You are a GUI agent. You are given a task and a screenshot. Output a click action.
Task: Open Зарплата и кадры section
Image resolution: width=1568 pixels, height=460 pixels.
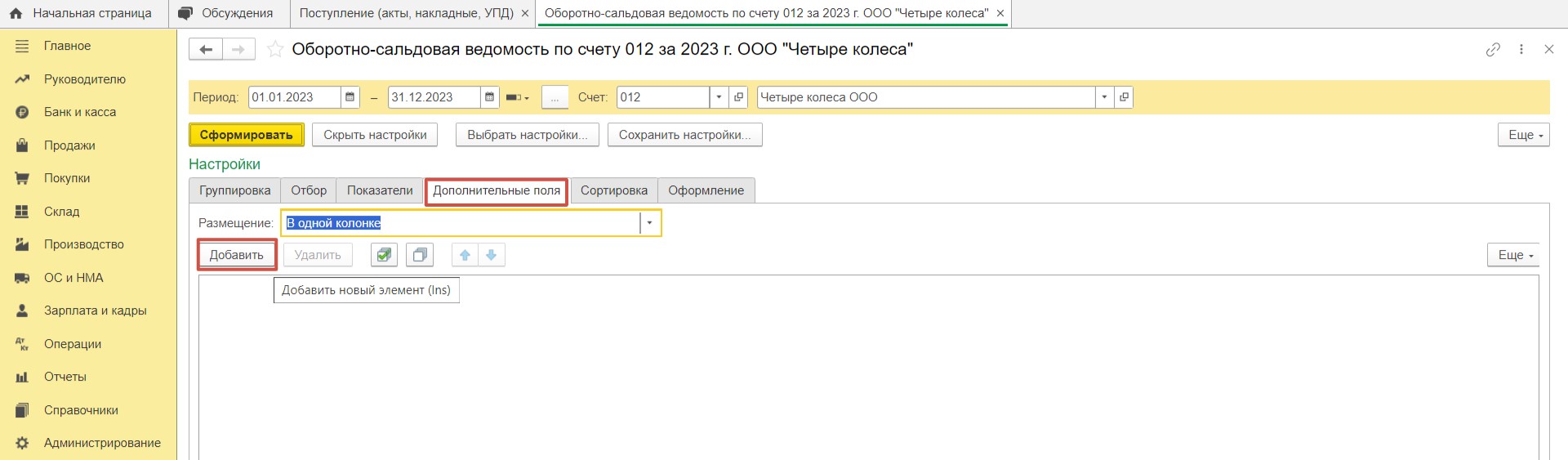95,310
